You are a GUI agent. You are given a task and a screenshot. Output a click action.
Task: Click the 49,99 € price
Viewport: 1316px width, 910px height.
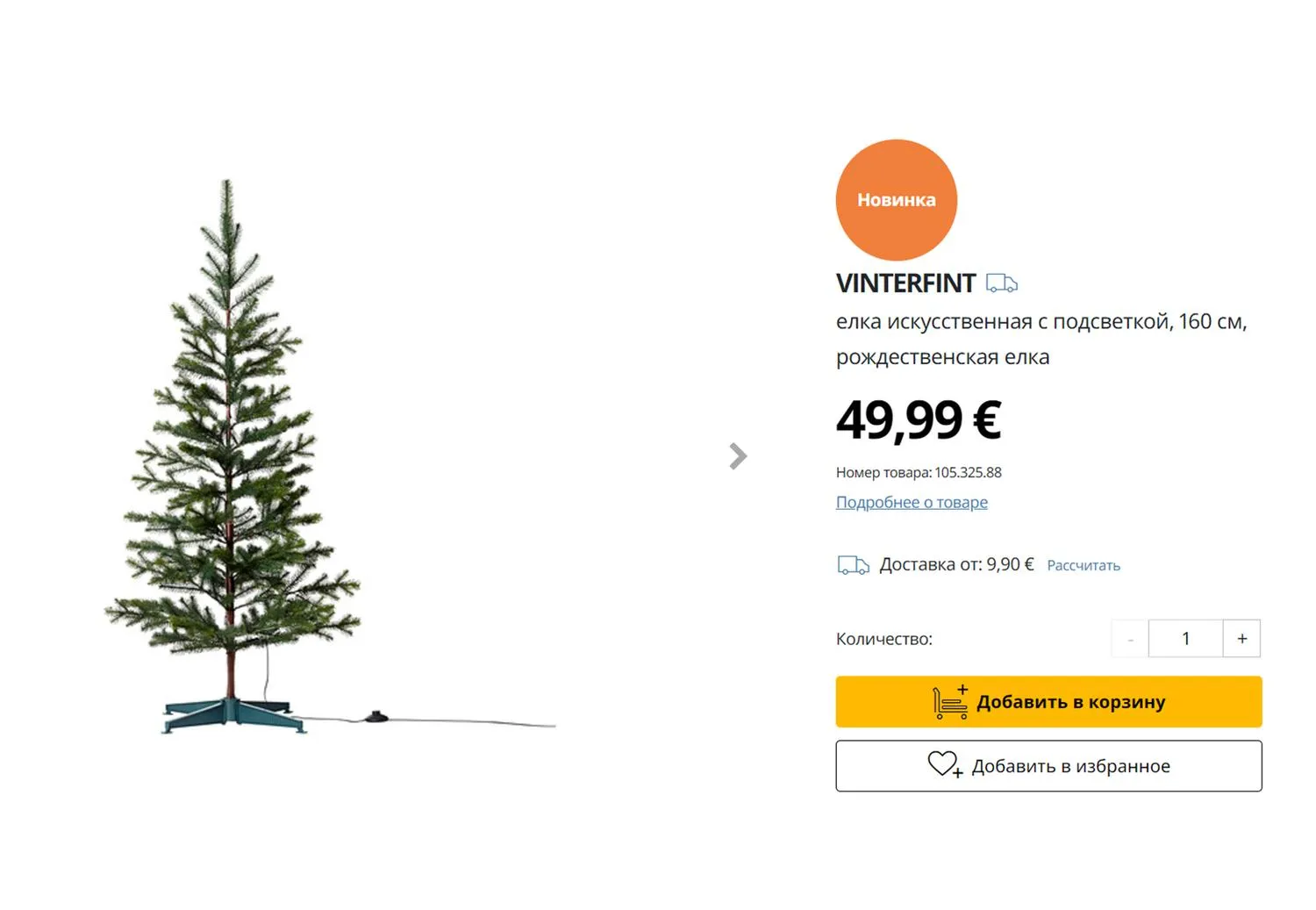point(919,419)
